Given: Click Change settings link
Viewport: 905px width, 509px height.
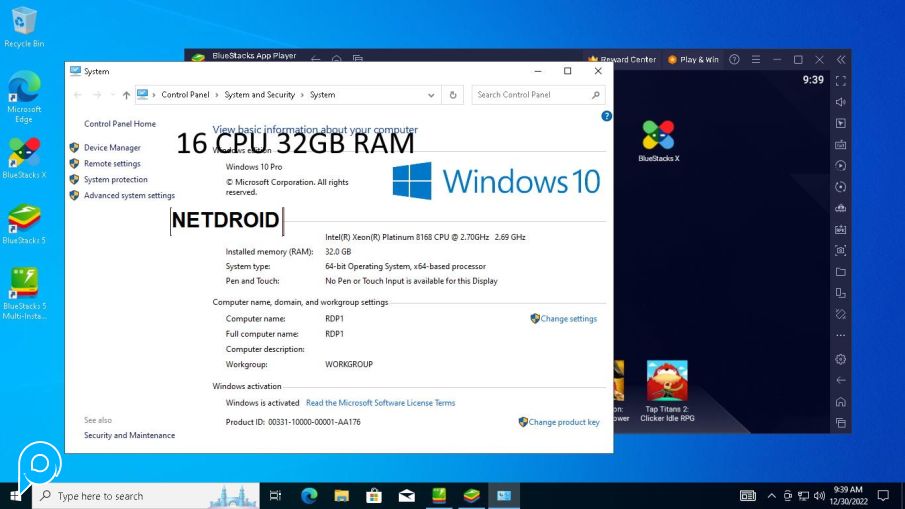Looking at the screenshot, I should 568,319.
